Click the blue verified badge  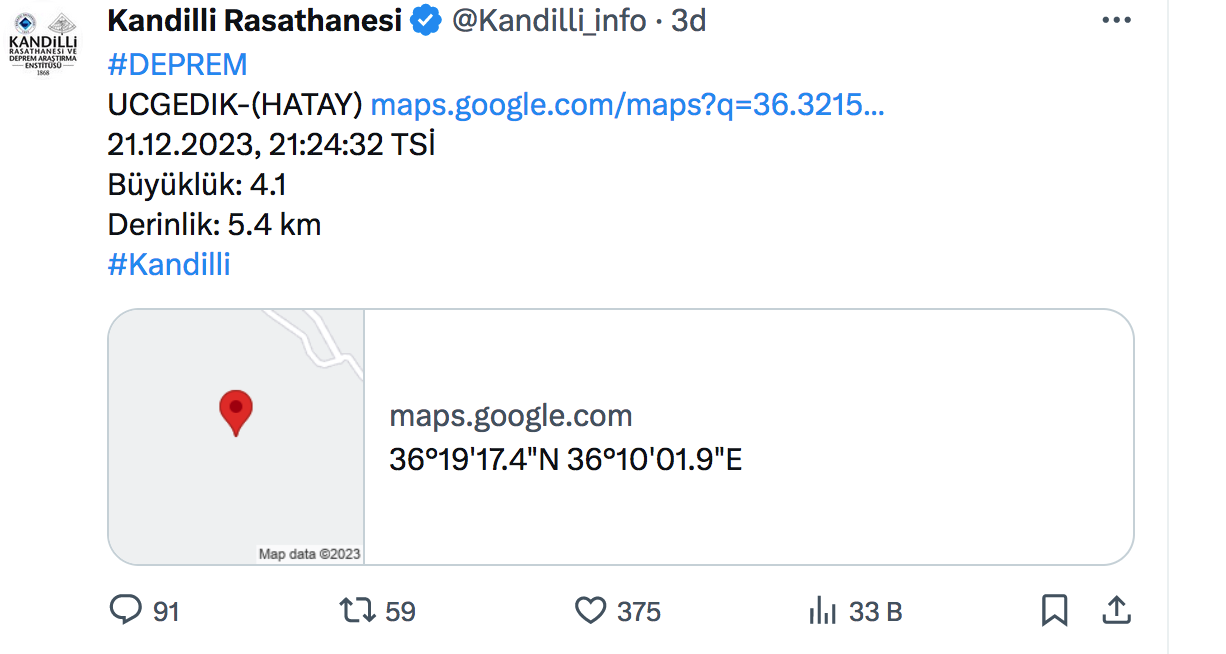pos(427,20)
